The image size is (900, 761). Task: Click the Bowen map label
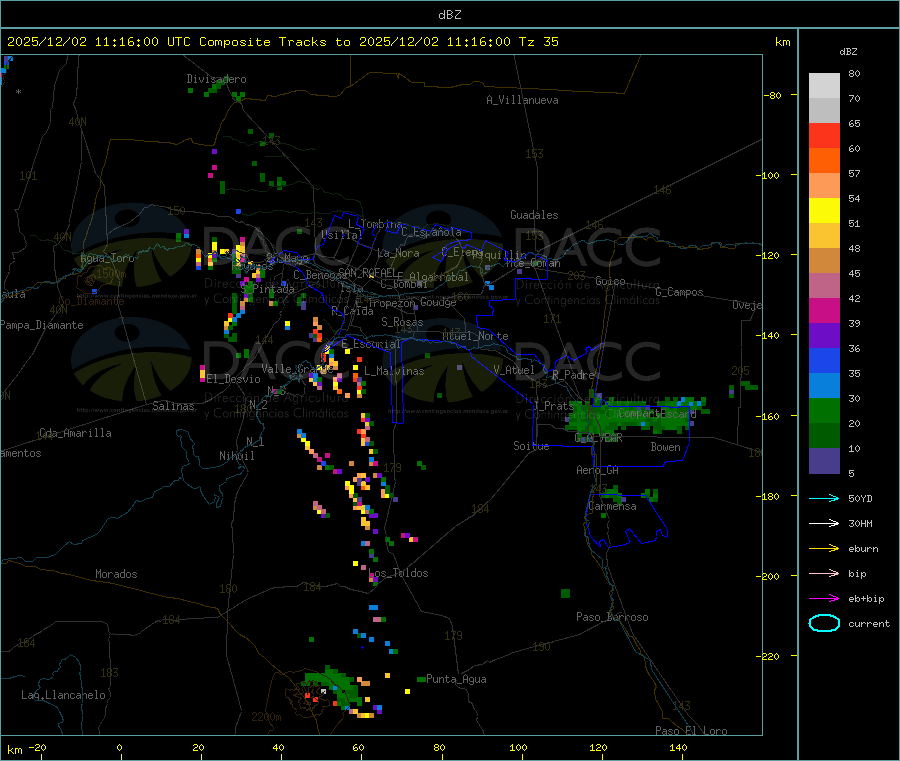tap(666, 447)
